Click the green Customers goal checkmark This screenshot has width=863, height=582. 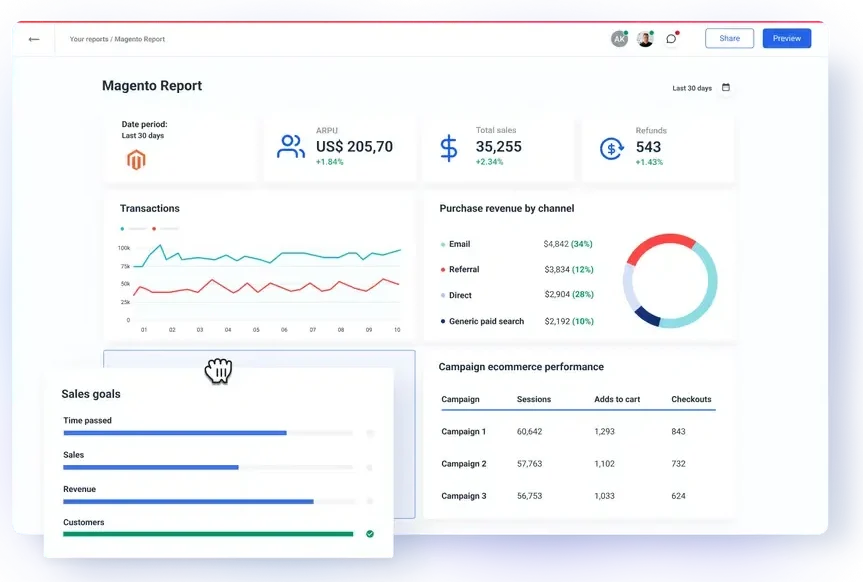pos(370,534)
